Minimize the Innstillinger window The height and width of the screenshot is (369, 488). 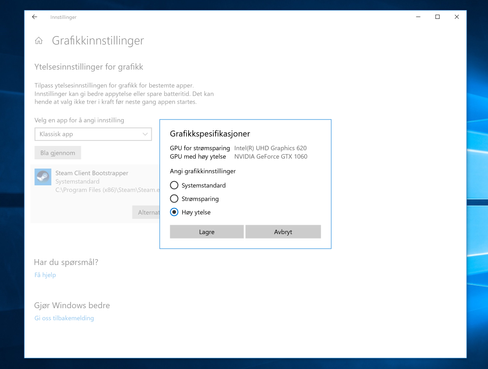click(x=418, y=17)
